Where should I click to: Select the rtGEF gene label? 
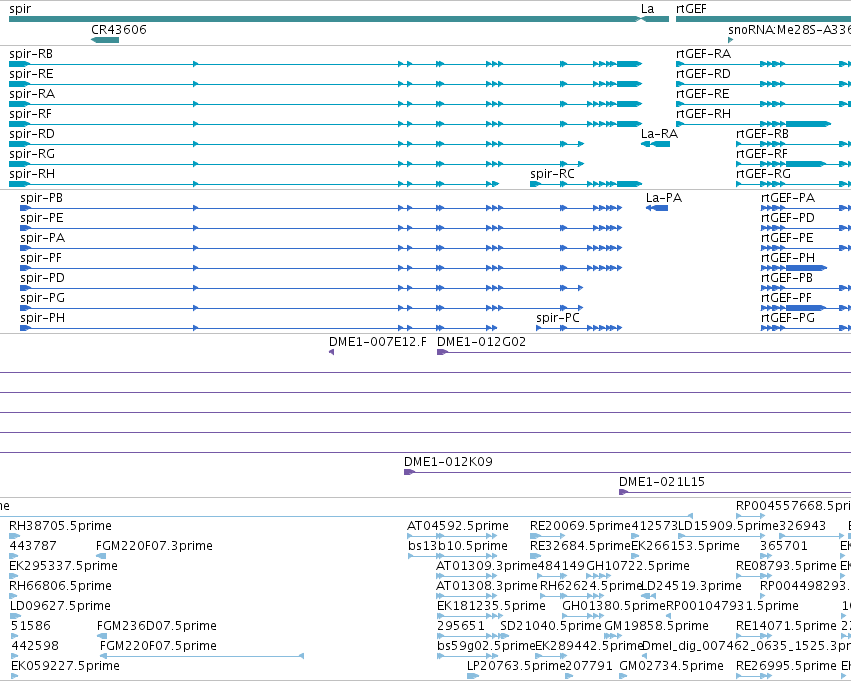pos(691,9)
